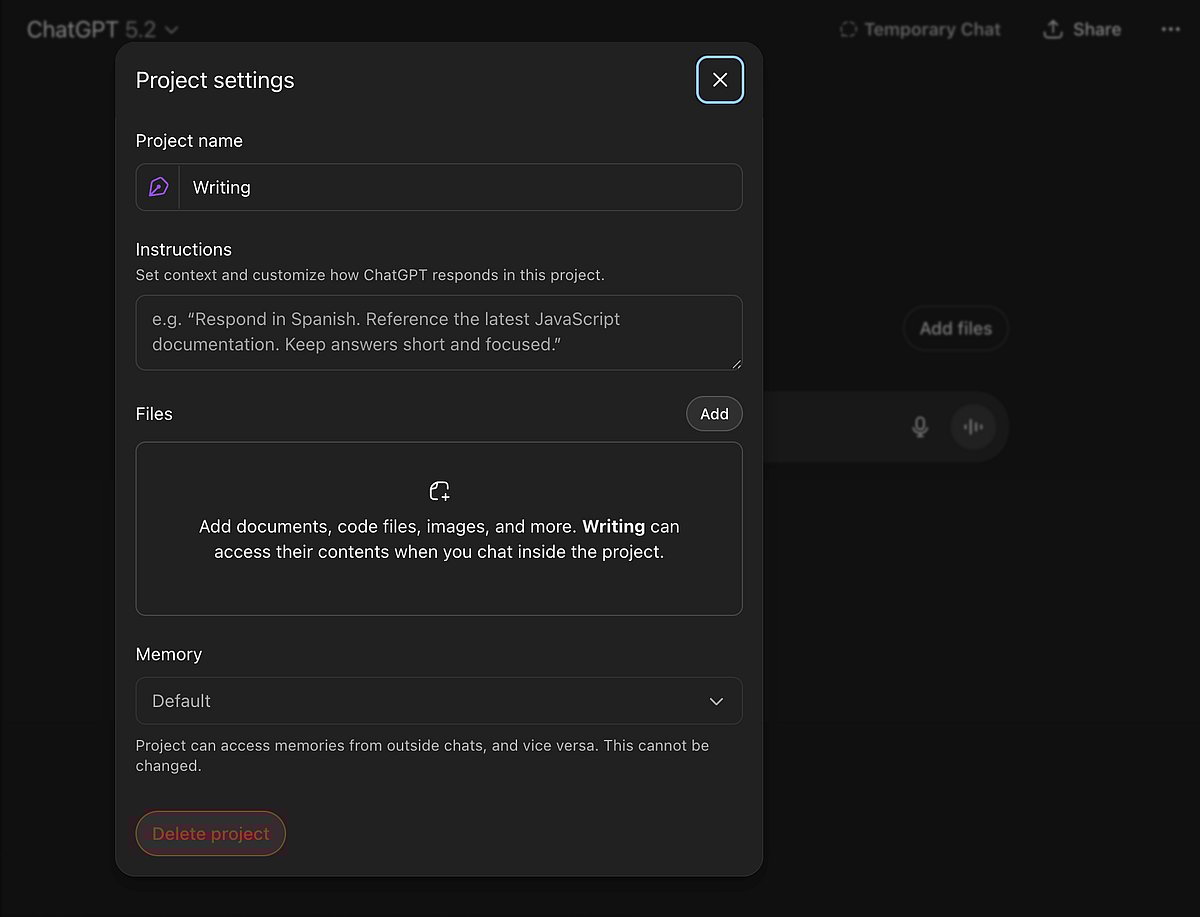Viewport: 1200px width, 917px height.
Task: Click the chevron arrow in the Memory field
Action: pos(716,701)
